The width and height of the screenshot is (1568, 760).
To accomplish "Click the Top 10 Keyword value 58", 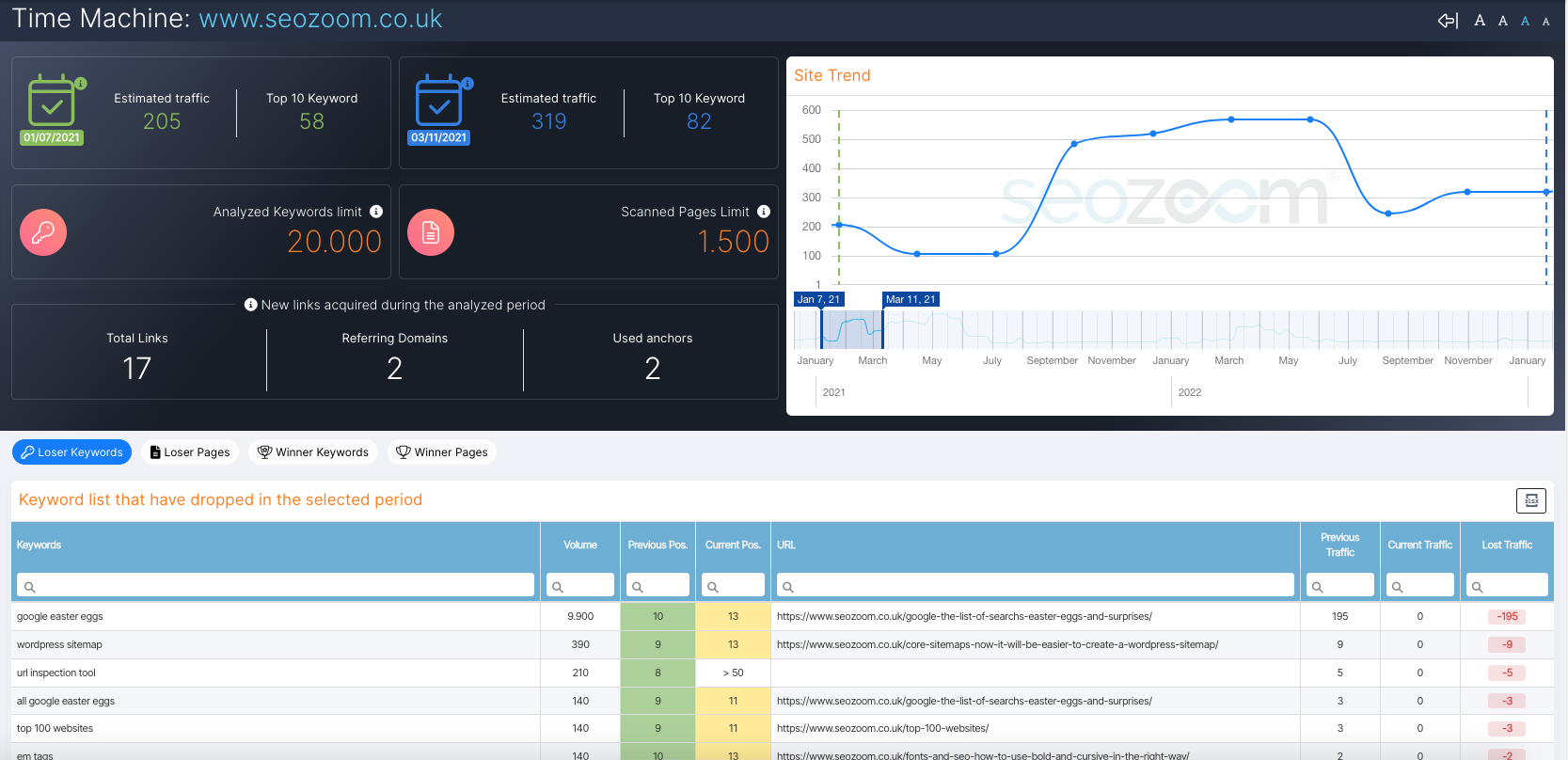I will pyautogui.click(x=311, y=121).
